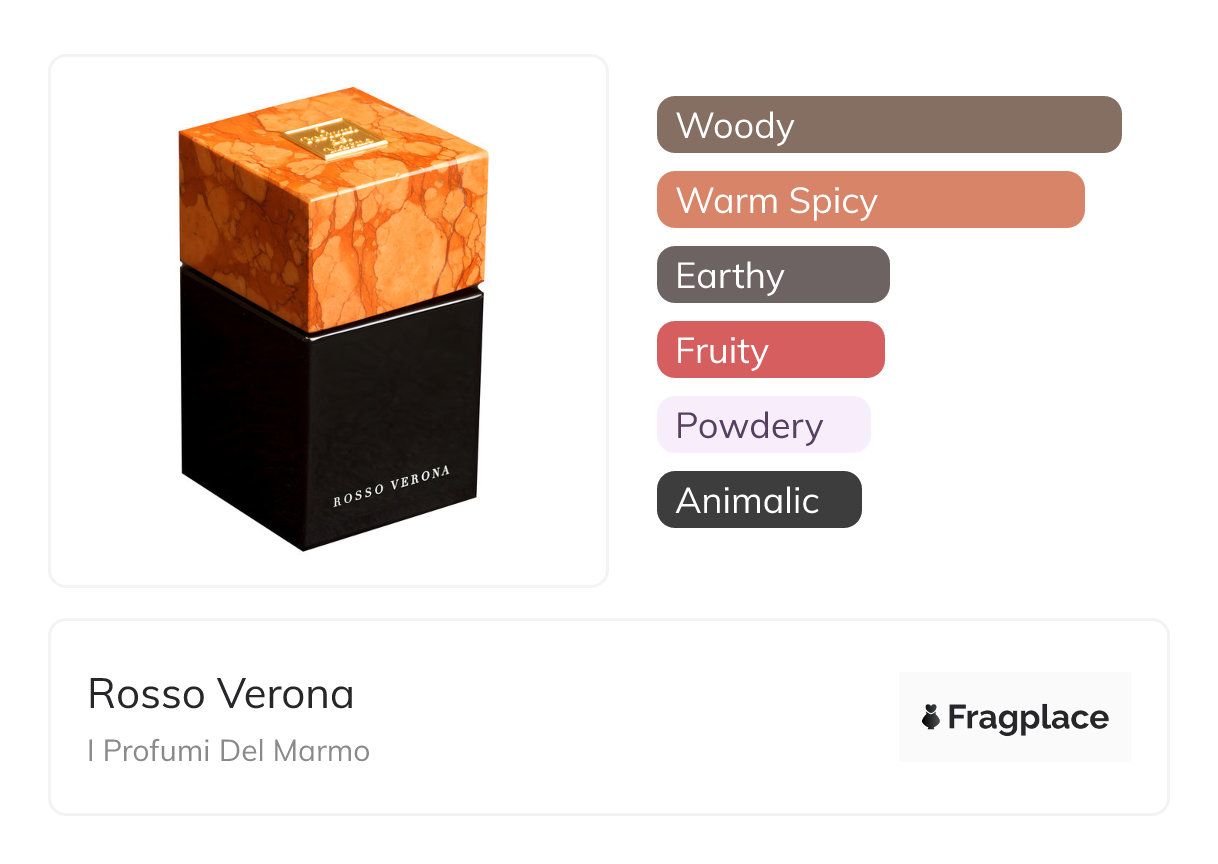Open the perfume bottle product image
This screenshot has height=864, width=1218.
pos(330,320)
